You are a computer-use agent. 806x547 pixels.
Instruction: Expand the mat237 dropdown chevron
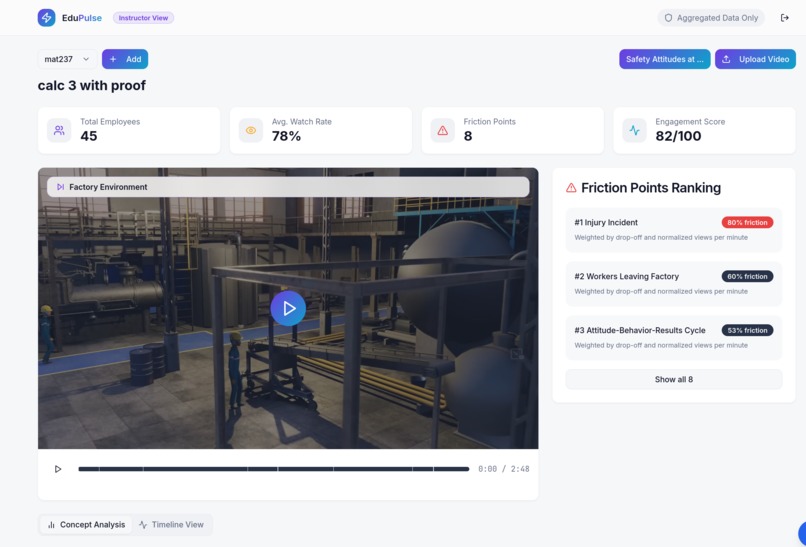click(x=86, y=59)
